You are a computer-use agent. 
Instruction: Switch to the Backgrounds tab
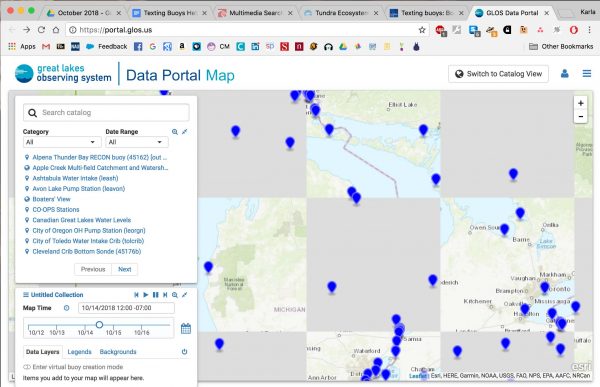click(118, 352)
